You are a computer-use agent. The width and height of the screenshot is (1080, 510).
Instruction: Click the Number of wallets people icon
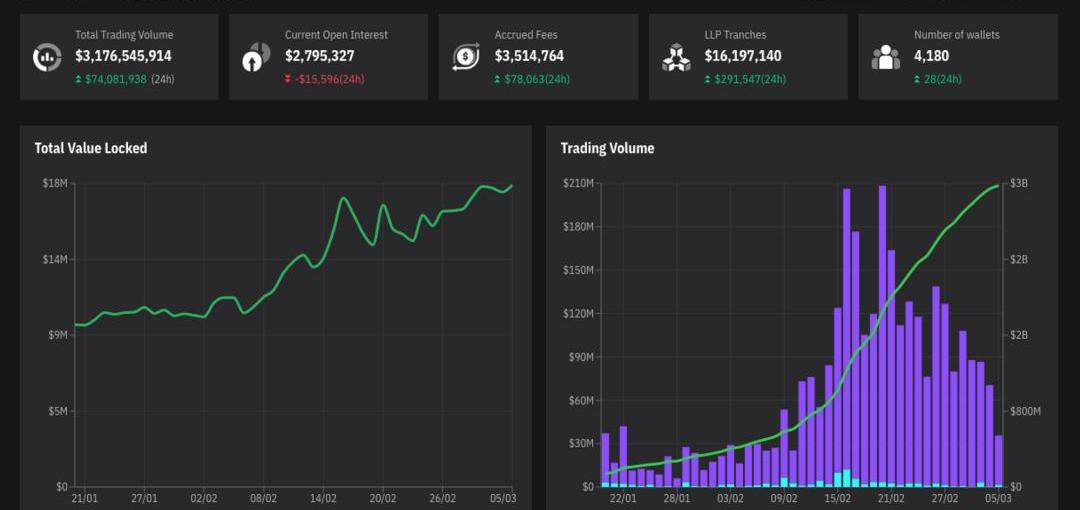coord(885,58)
